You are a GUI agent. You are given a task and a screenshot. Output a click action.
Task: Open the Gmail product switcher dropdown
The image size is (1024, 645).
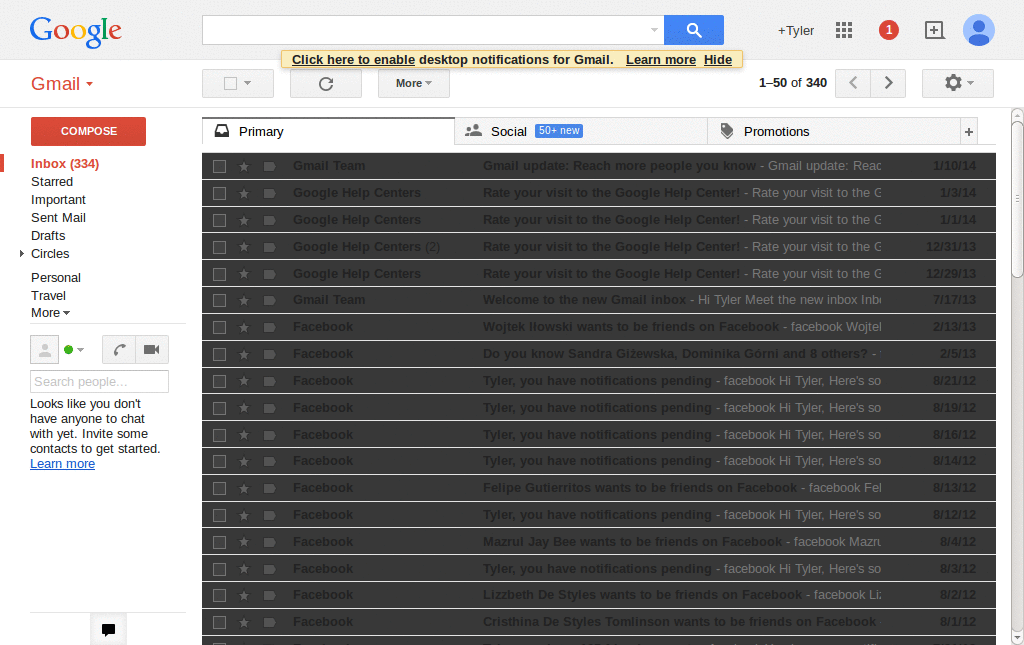(x=62, y=84)
